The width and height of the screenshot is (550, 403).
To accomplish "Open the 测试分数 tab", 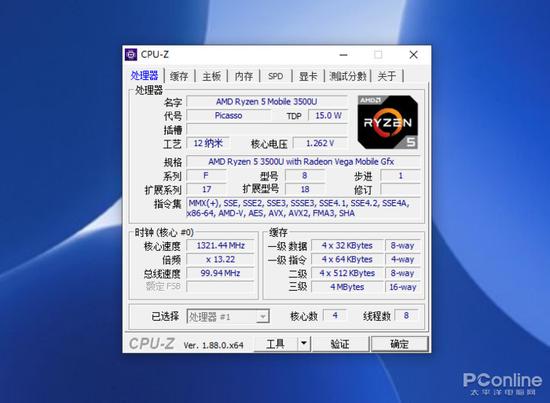I will [x=348, y=76].
